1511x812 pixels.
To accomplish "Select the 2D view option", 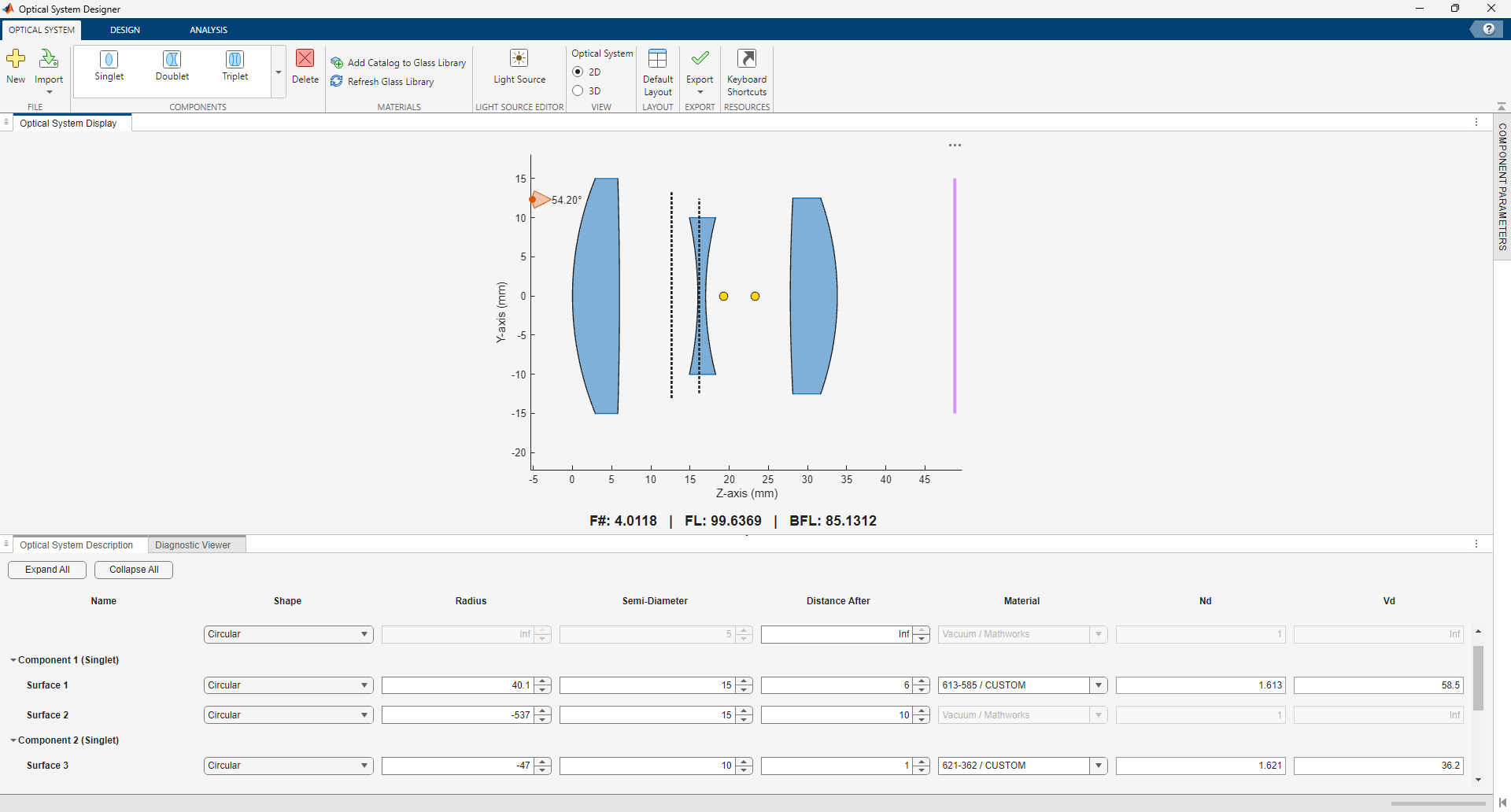I will coord(578,72).
